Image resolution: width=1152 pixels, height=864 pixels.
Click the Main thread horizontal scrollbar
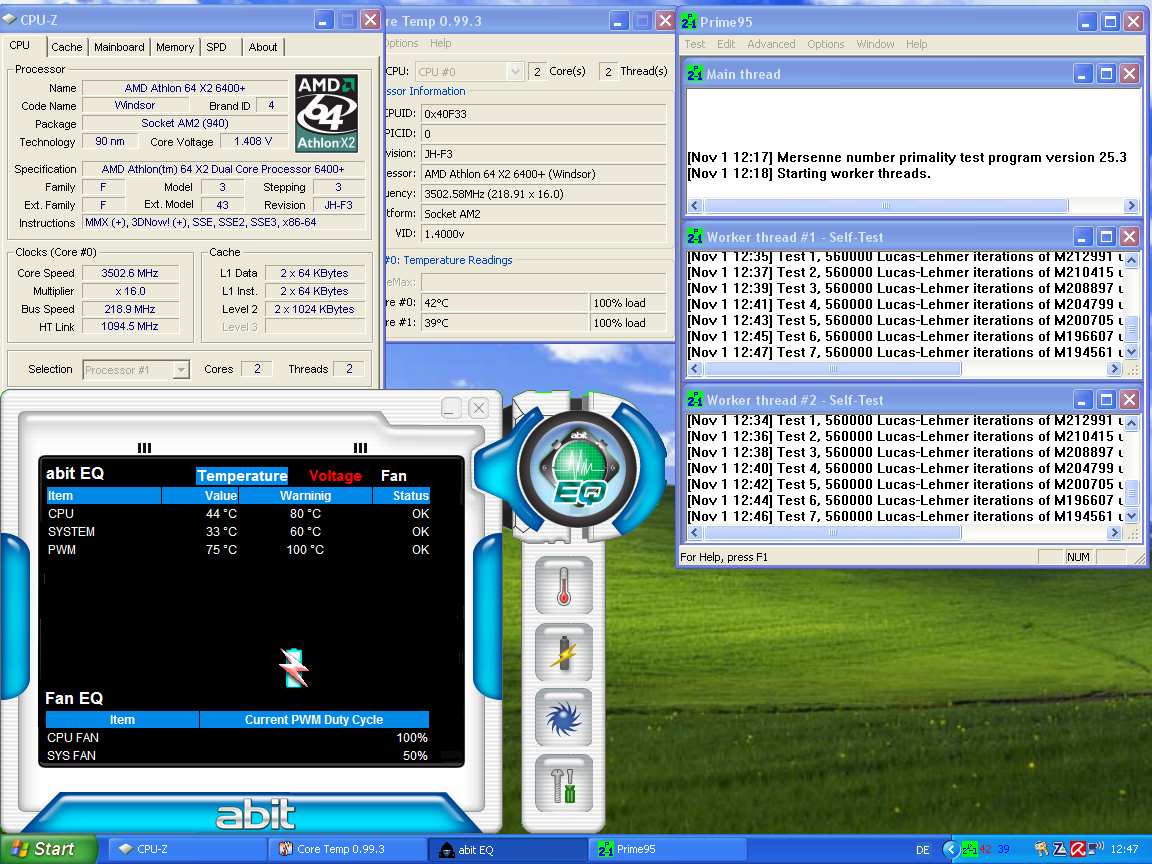(912, 206)
